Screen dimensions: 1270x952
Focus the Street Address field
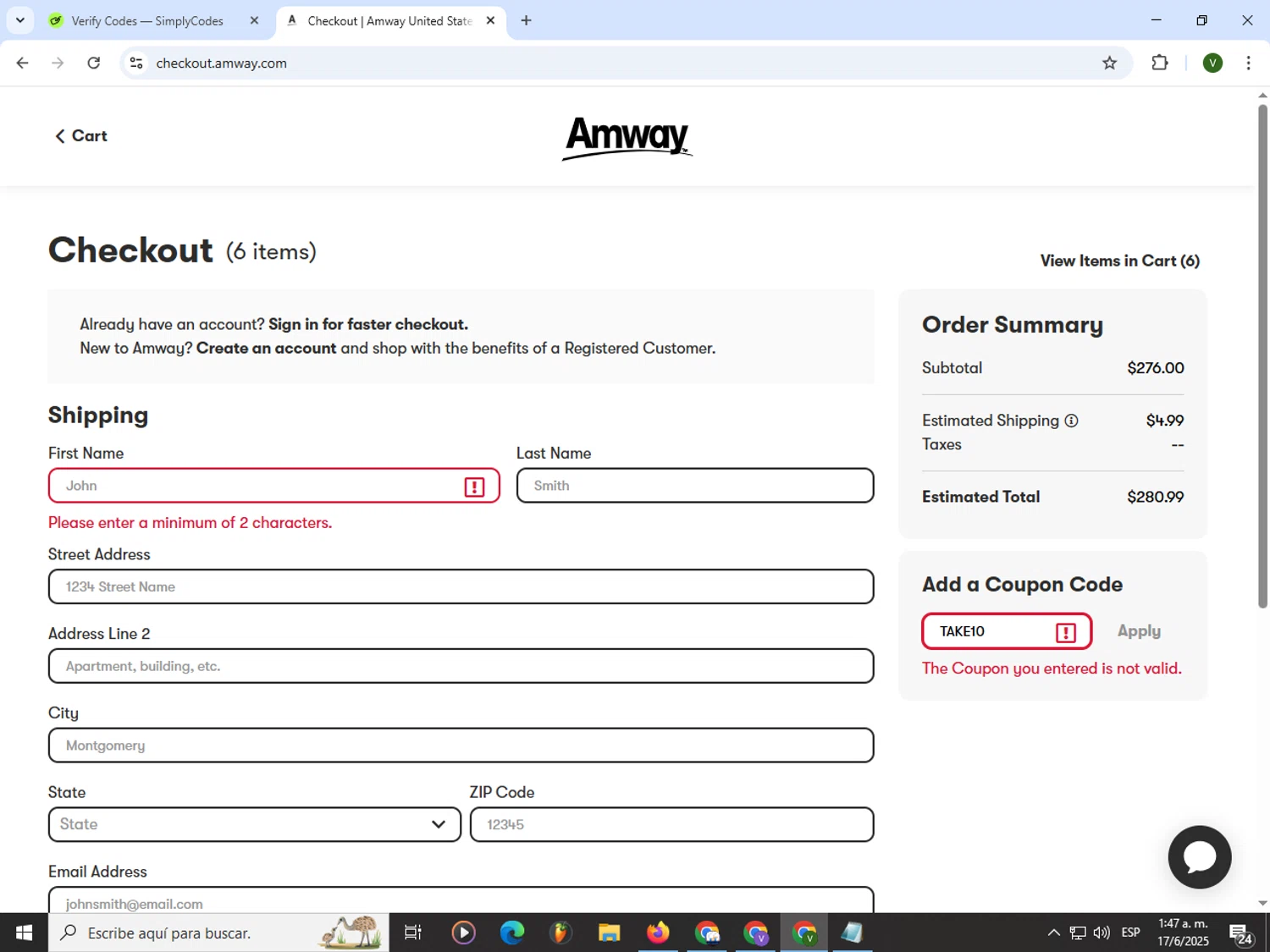[461, 586]
